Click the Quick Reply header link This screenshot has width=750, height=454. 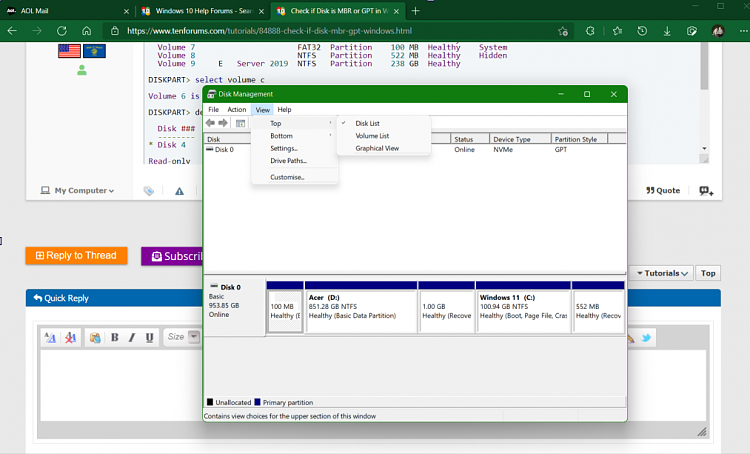[61, 298]
